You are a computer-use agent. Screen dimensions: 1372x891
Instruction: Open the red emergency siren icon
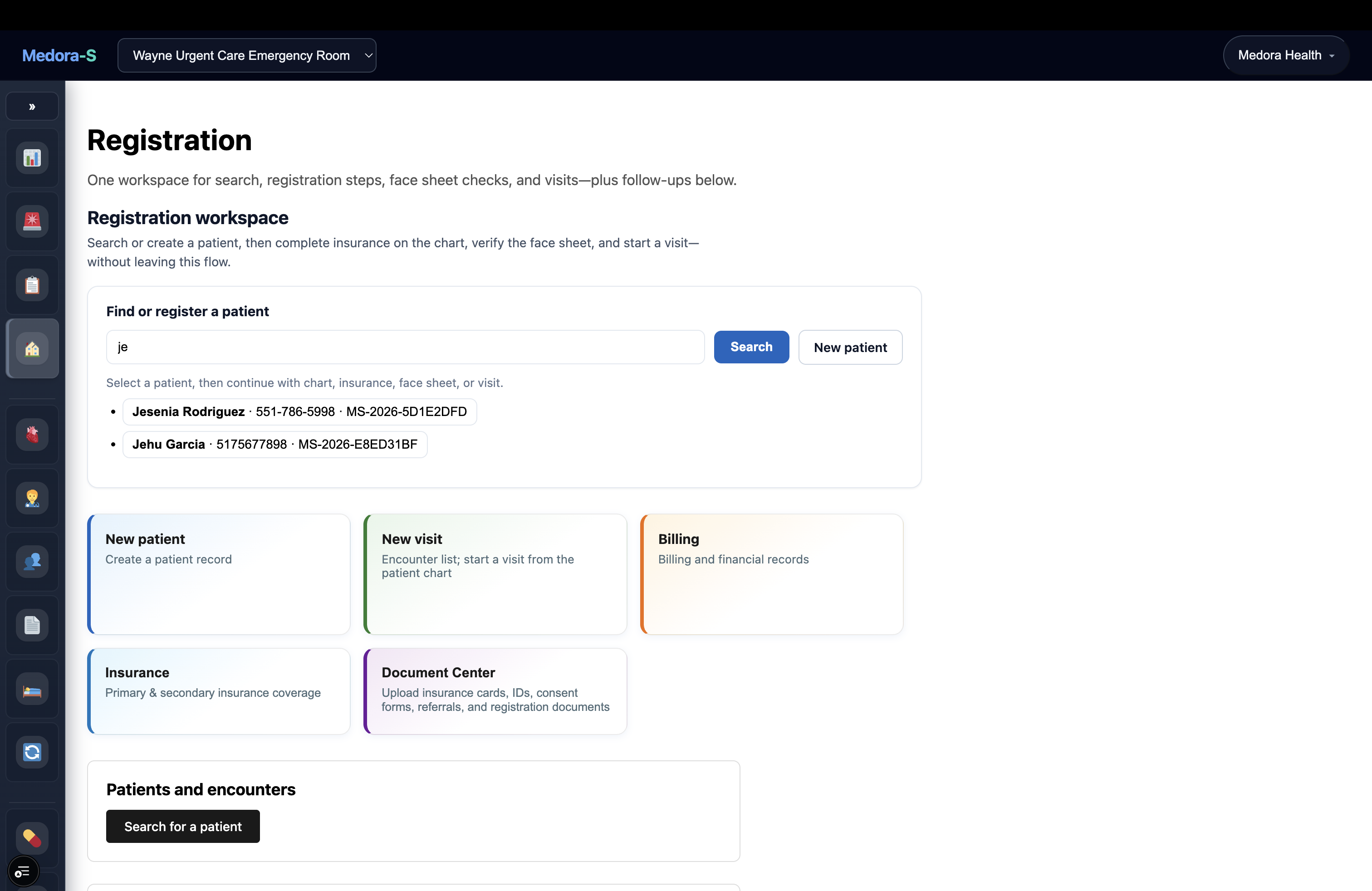click(x=32, y=221)
